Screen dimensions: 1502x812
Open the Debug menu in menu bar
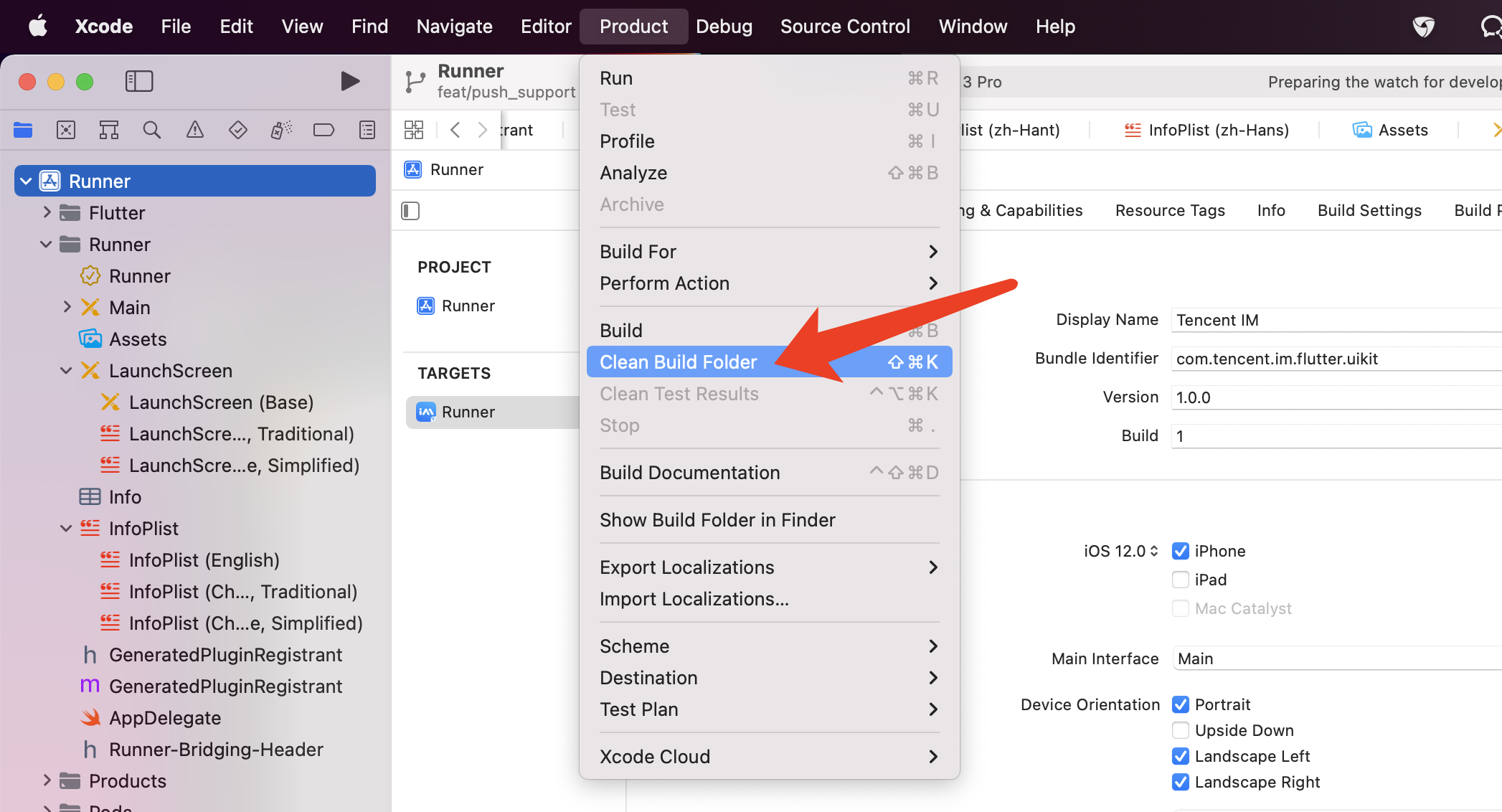coord(724,27)
